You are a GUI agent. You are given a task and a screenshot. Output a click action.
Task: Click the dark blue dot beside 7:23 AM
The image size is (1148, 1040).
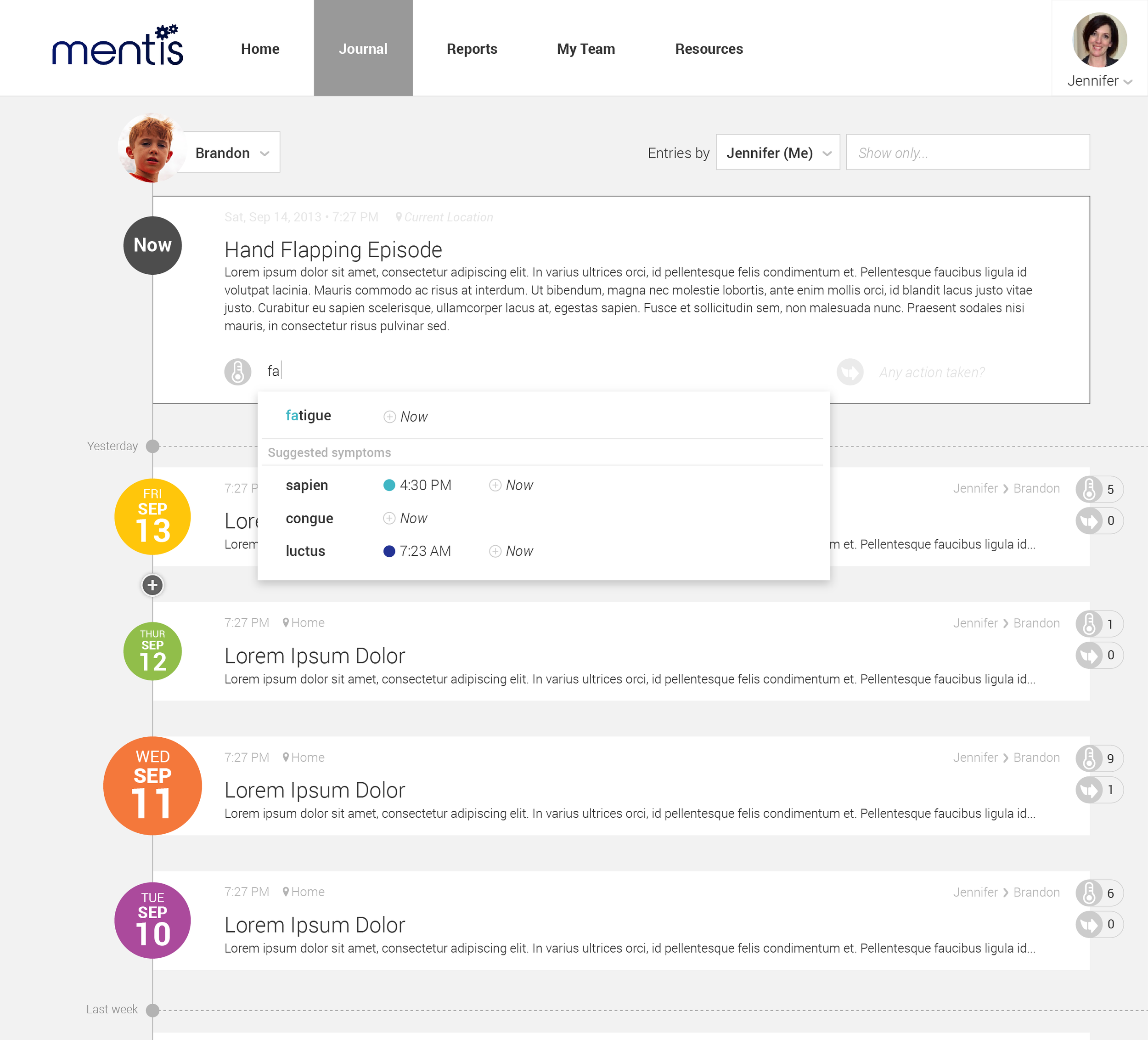point(389,551)
